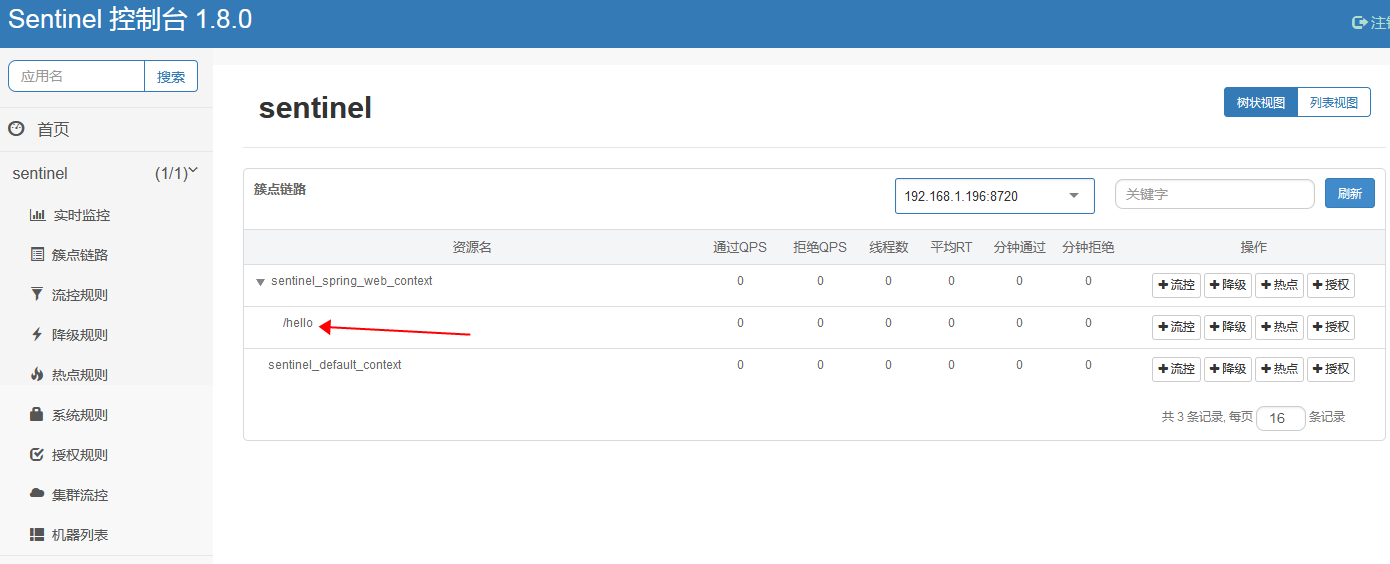Click the 线程数 column header

pyautogui.click(x=888, y=247)
